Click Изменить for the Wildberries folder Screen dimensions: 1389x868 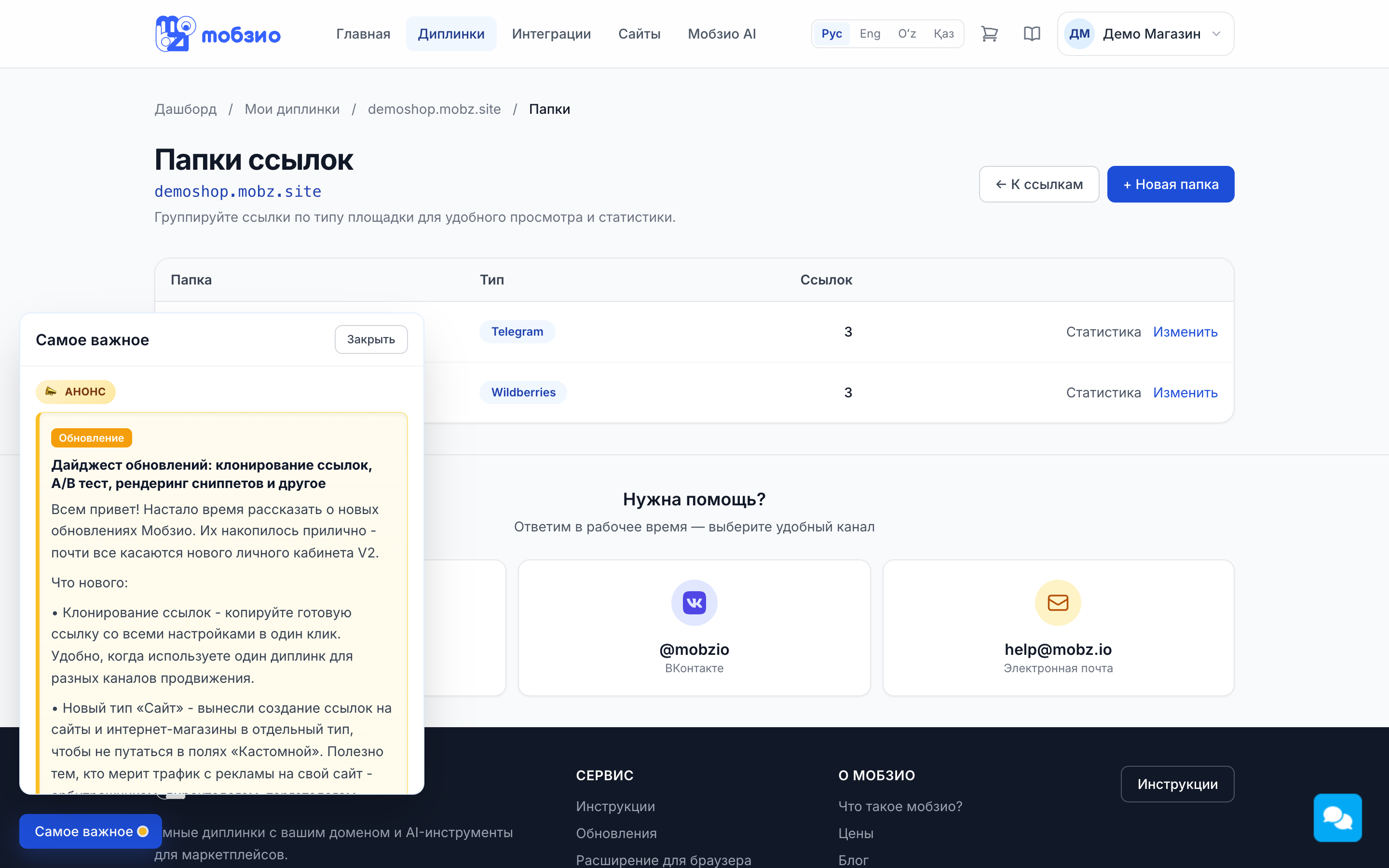click(1185, 393)
